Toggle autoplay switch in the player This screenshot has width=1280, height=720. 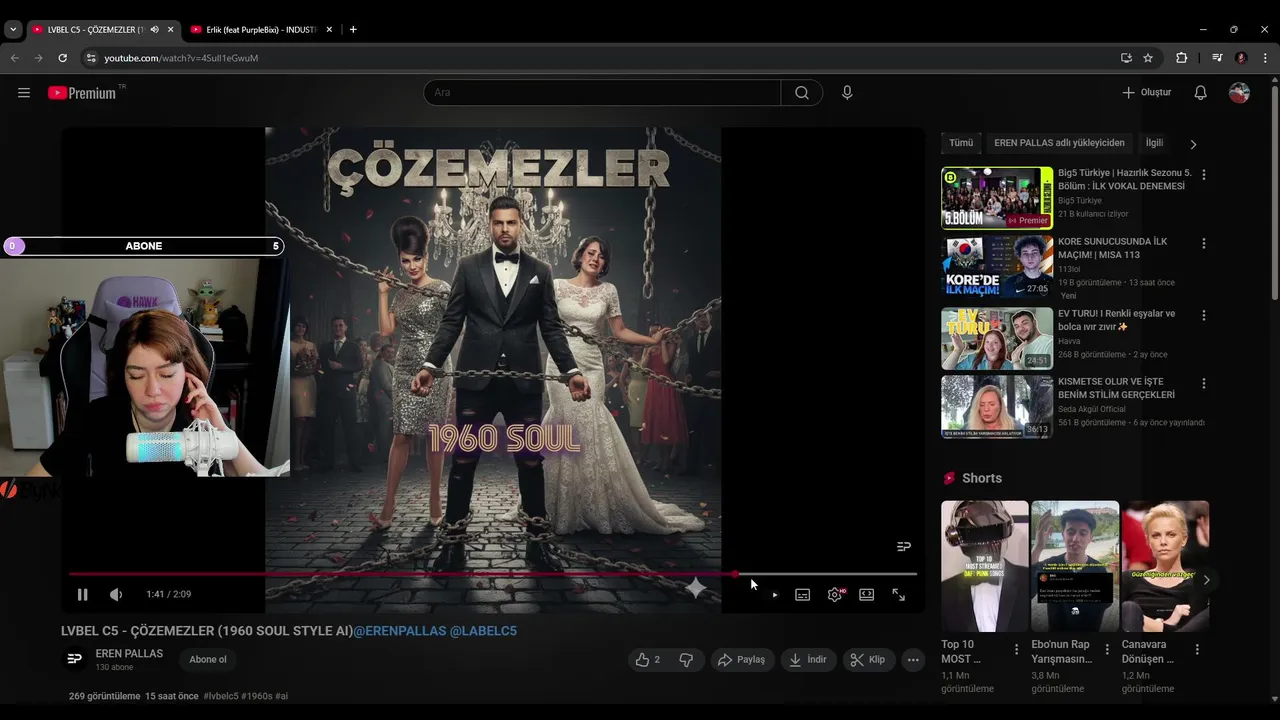pyautogui.click(x=770, y=594)
